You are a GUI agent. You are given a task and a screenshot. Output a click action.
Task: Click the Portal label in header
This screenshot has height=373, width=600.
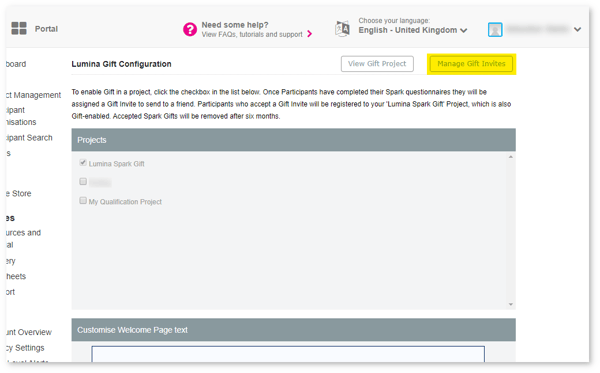click(46, 29)
